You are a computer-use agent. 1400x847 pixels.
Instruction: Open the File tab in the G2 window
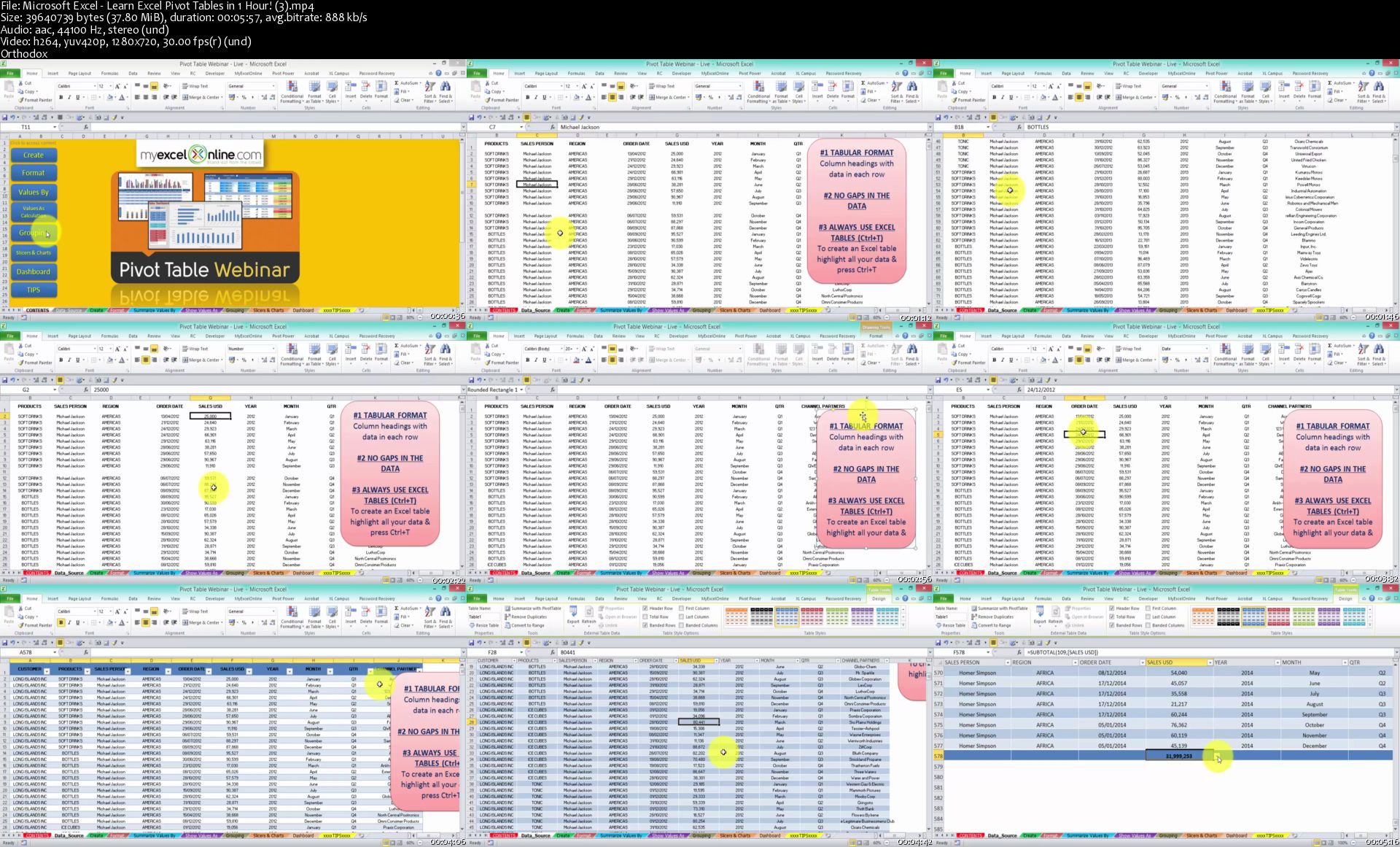pos(10,336)
